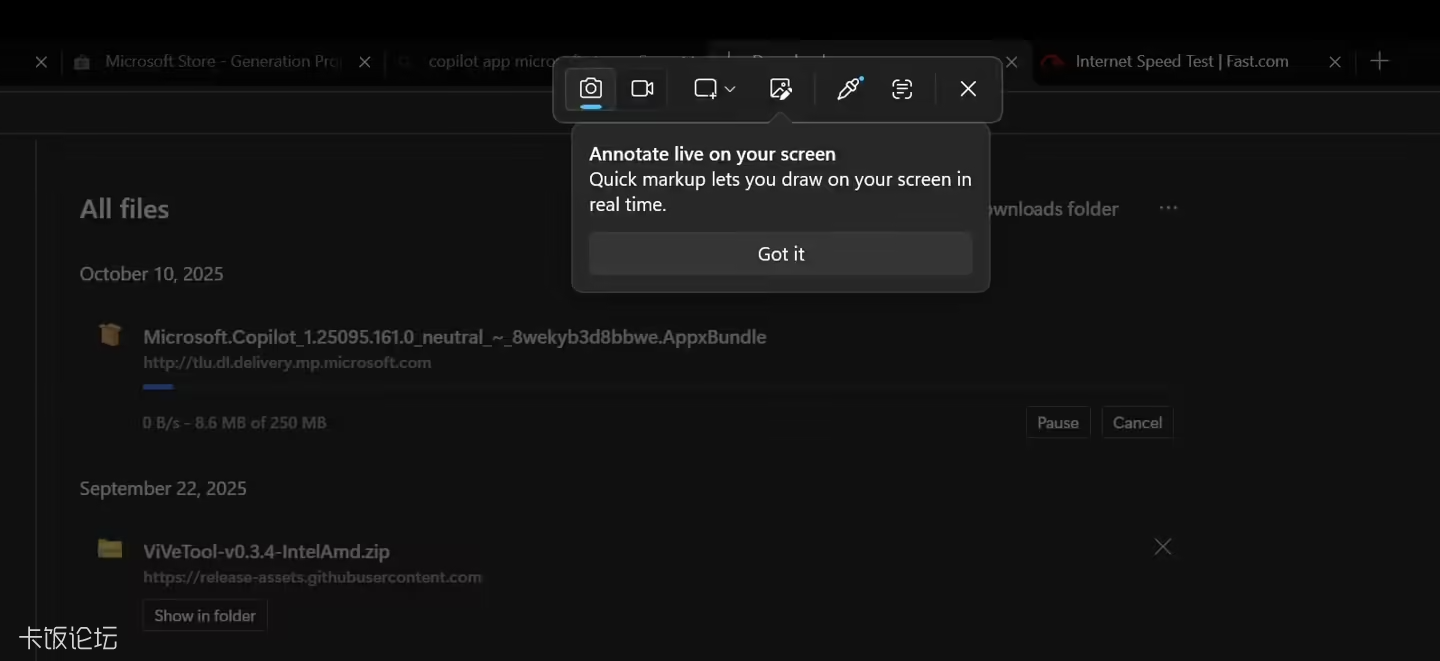Select the screenshot camera mode
Screen dimensions: 1440x661
(x=591, y=89)
